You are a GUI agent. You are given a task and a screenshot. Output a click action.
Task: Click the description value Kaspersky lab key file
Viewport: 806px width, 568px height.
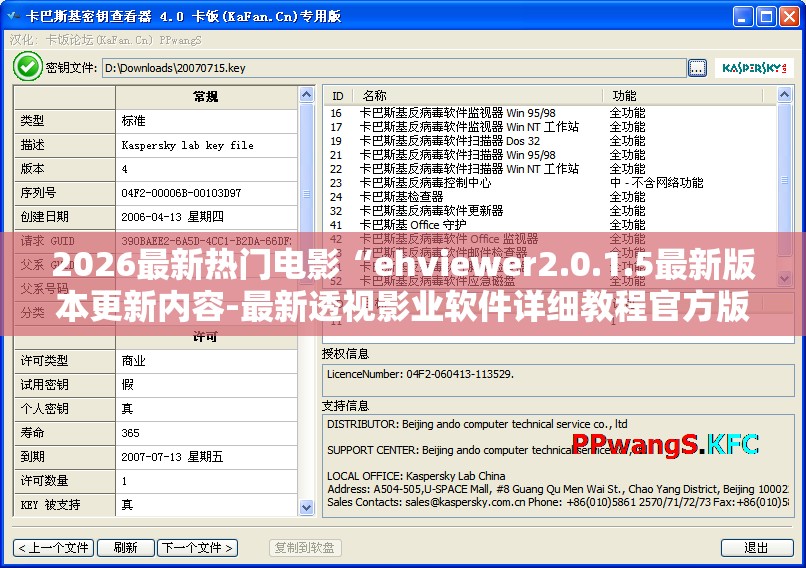point(187,145)
